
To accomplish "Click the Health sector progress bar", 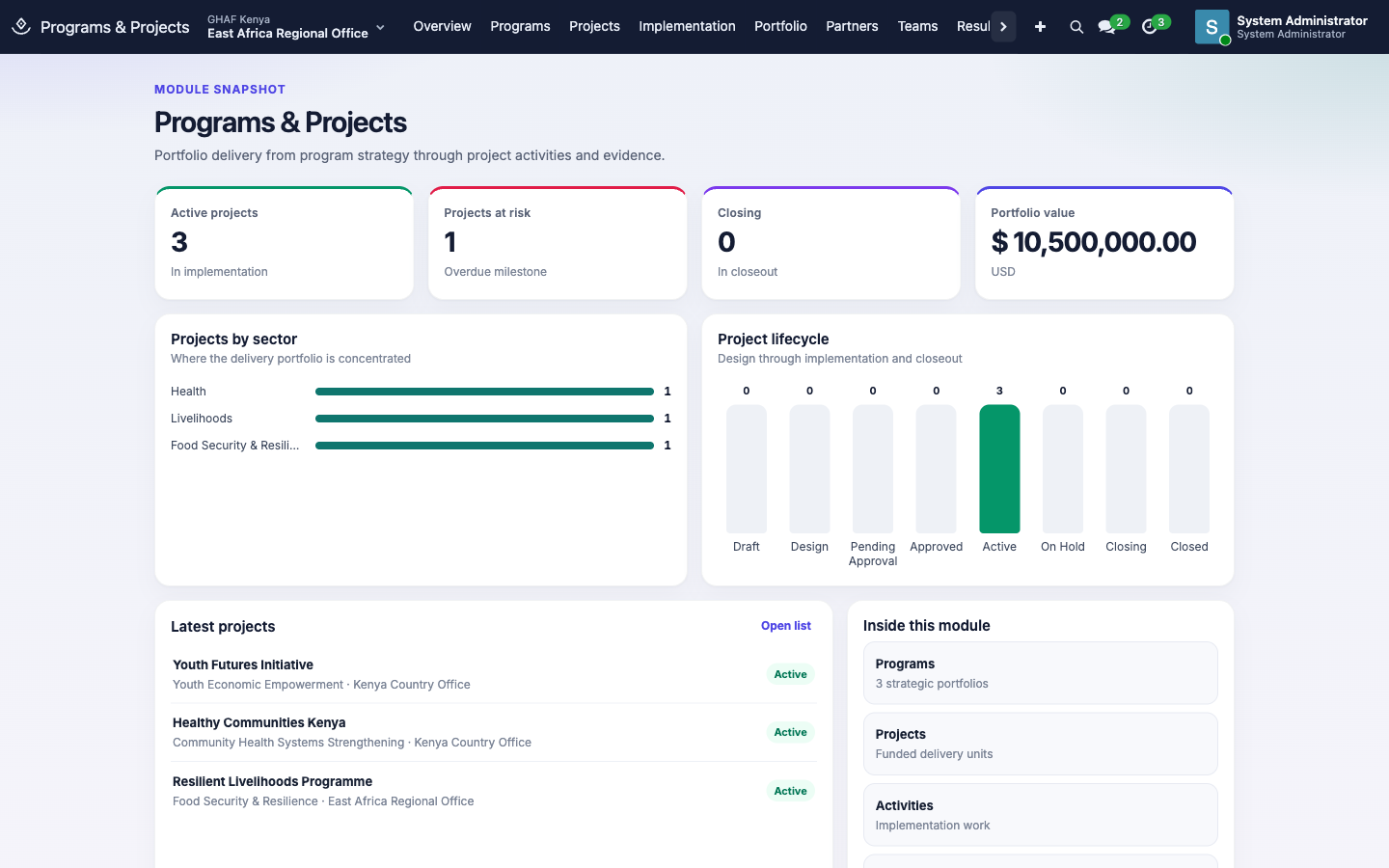I will click(x=484, y=392).
